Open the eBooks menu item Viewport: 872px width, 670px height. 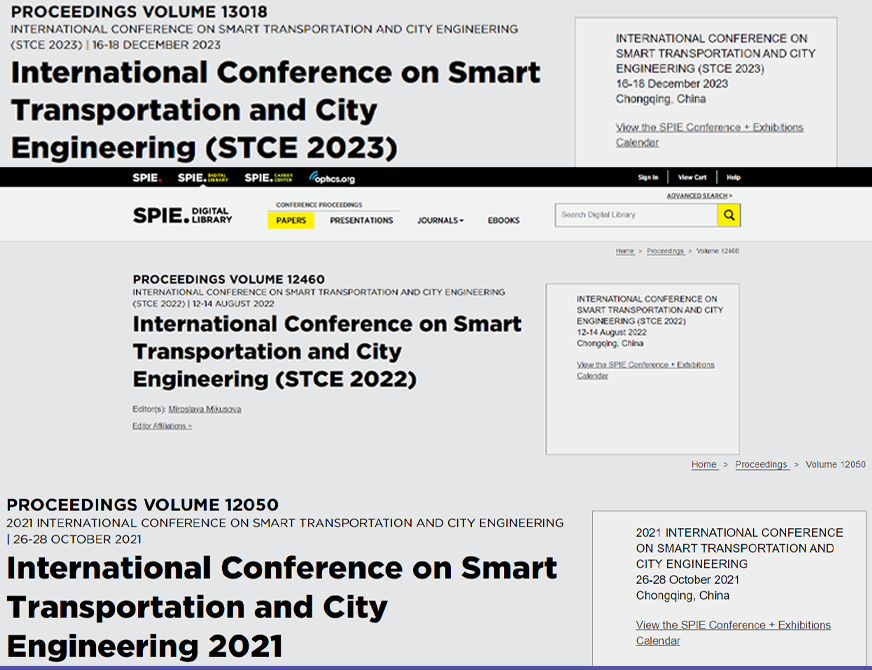click(504, 221)
